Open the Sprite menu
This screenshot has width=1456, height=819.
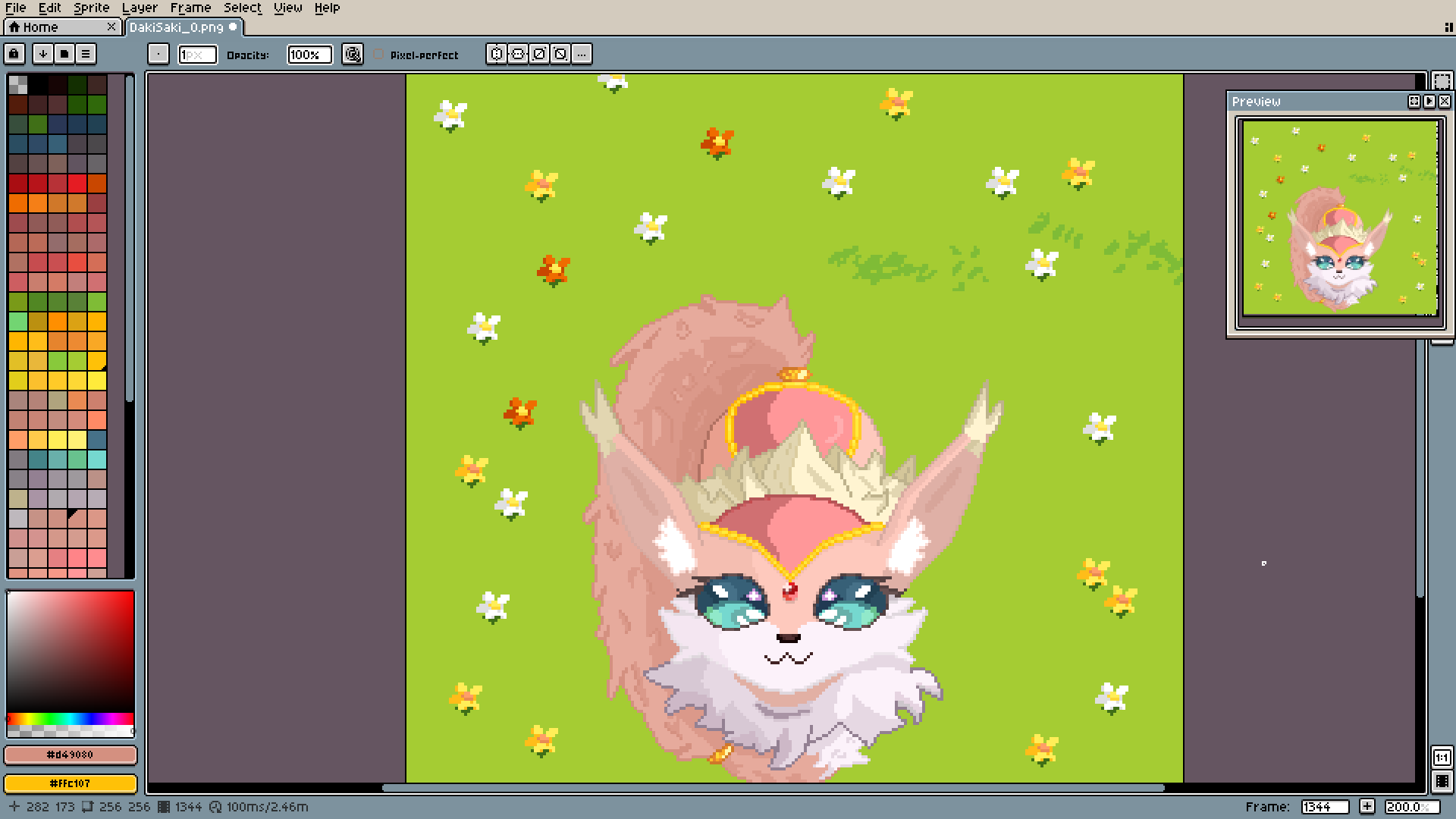91,8
